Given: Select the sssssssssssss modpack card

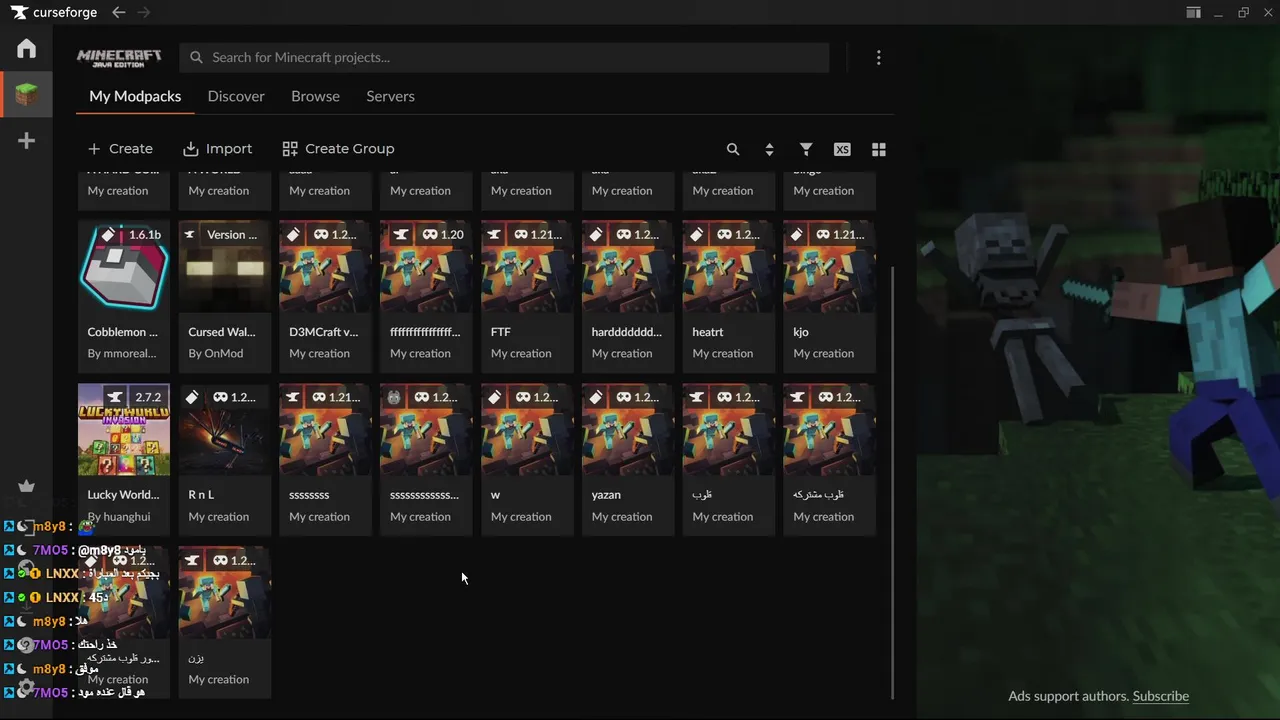Looking at the screenshot, I should [426, 459].
